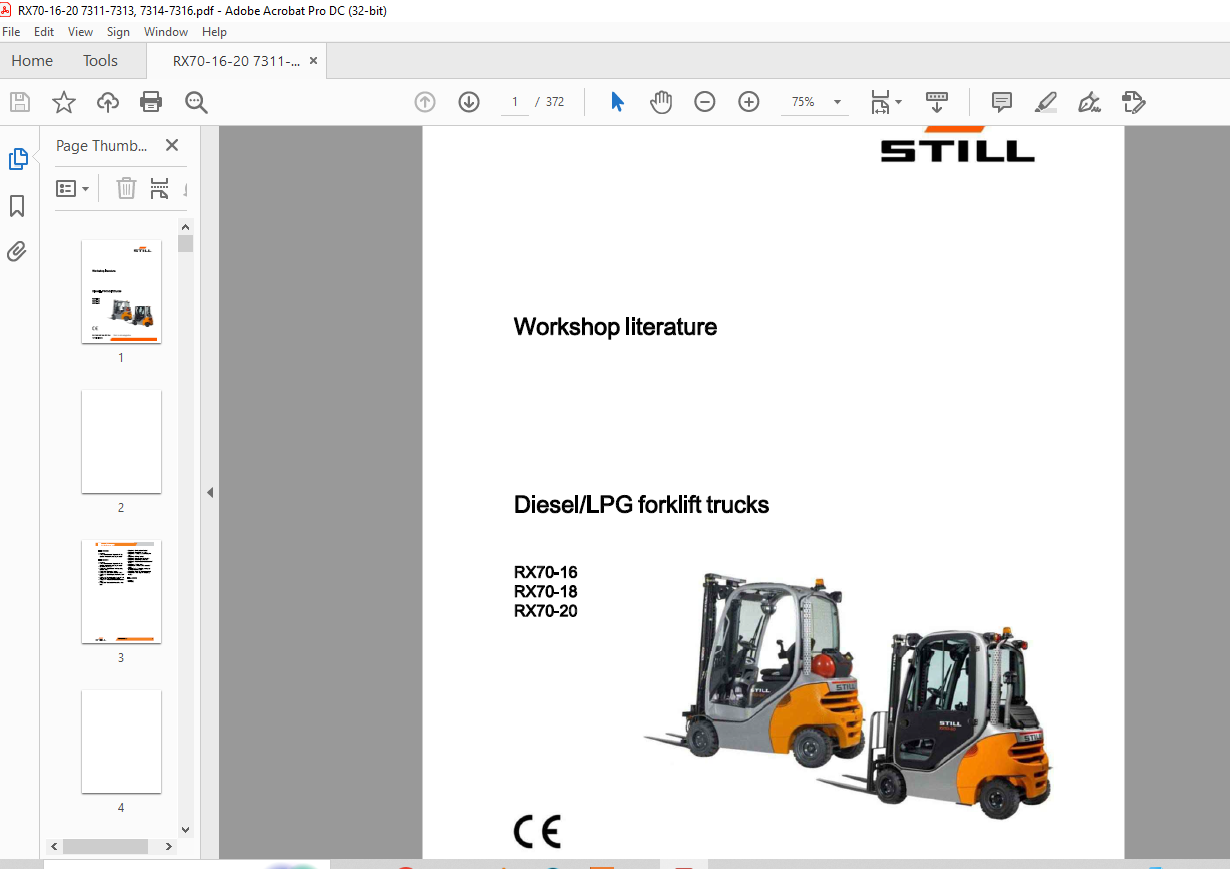The height and width of the screenshot is (869, 1230).
Task: Open the Bookmarks sidebar icon
Action: (x=17, y=206)
